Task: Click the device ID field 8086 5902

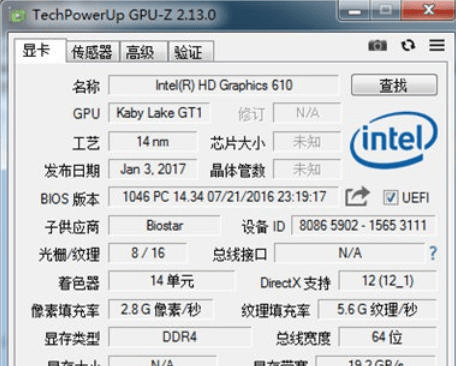Action: [363, 226]
